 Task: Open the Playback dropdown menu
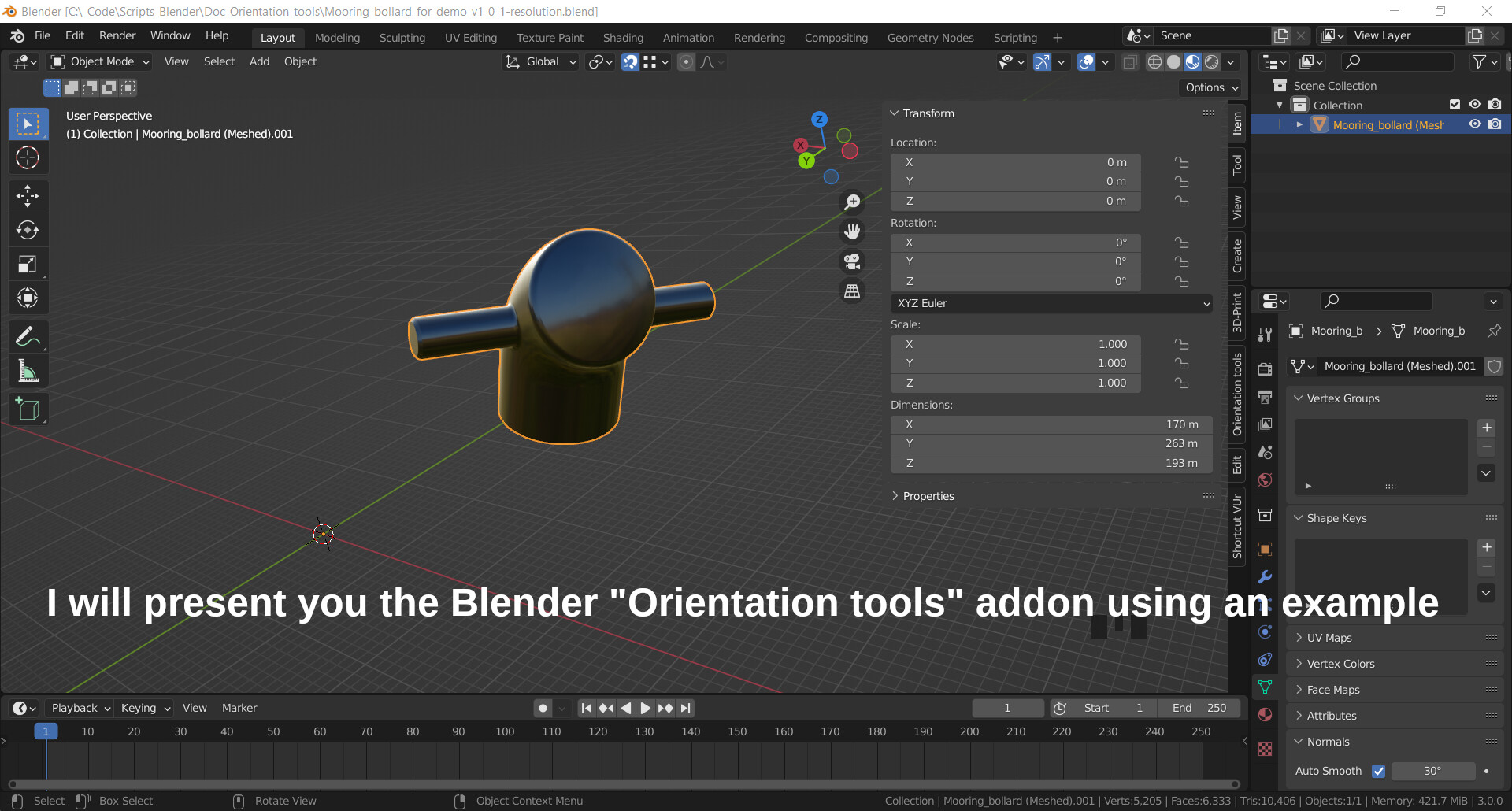point(80,709)
